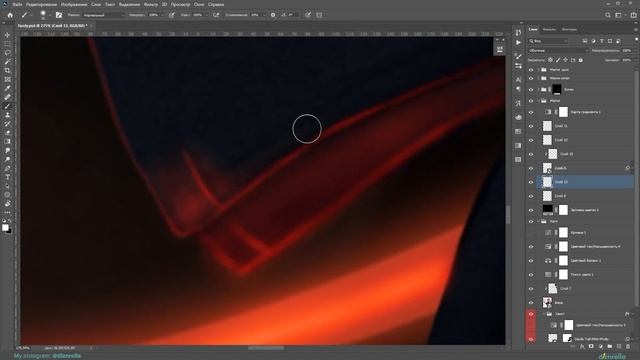Viewport: 640px width, 360px height.
Task: Select the Eyedropper tool
Action: coord(7,88)
